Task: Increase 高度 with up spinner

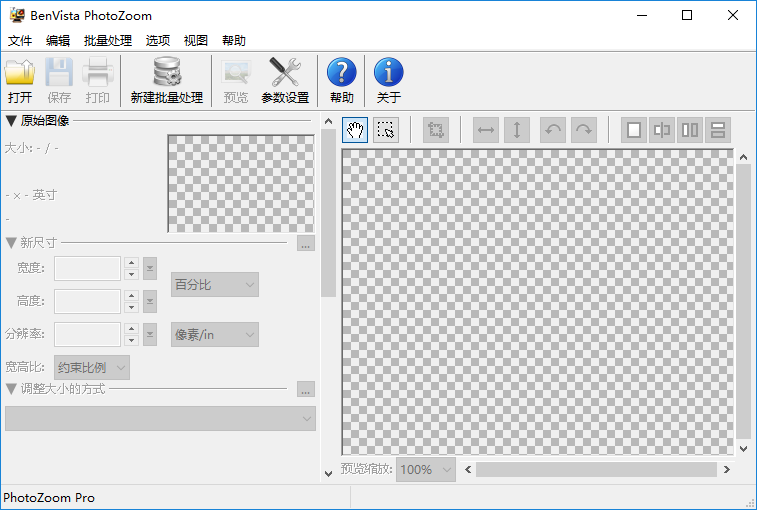Action: tap(131, 296)
